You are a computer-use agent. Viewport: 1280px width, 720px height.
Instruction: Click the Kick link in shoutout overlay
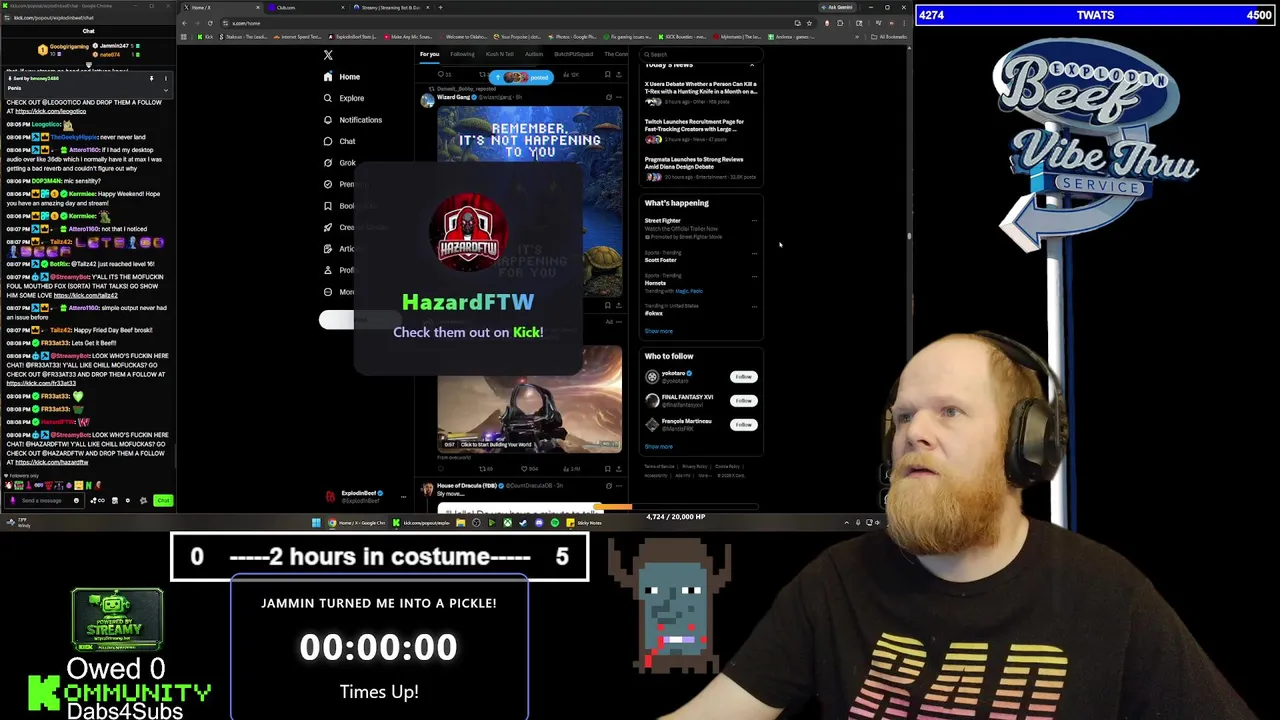point(527,332)
